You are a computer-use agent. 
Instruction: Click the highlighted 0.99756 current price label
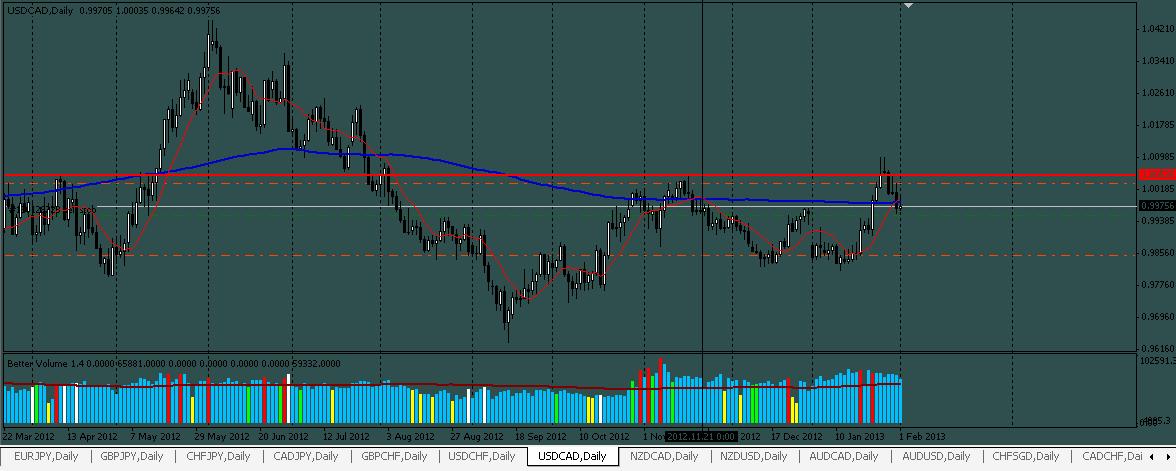pos(1156,206)
